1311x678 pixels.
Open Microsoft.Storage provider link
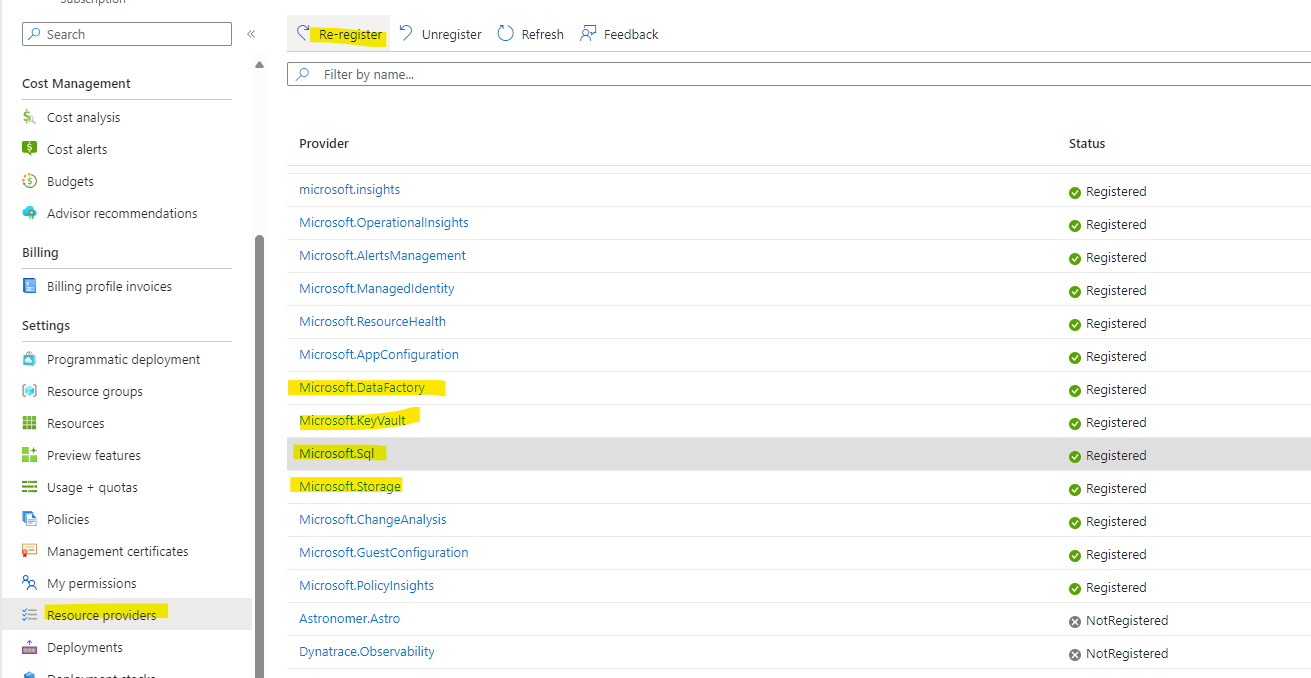[x=350, y=486]
